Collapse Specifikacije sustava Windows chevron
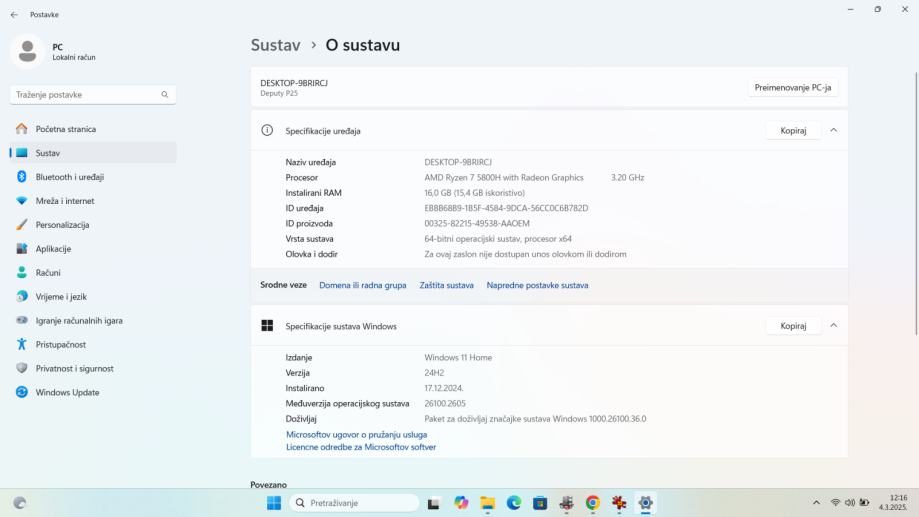919x517 pixels. tap(833, 325)
